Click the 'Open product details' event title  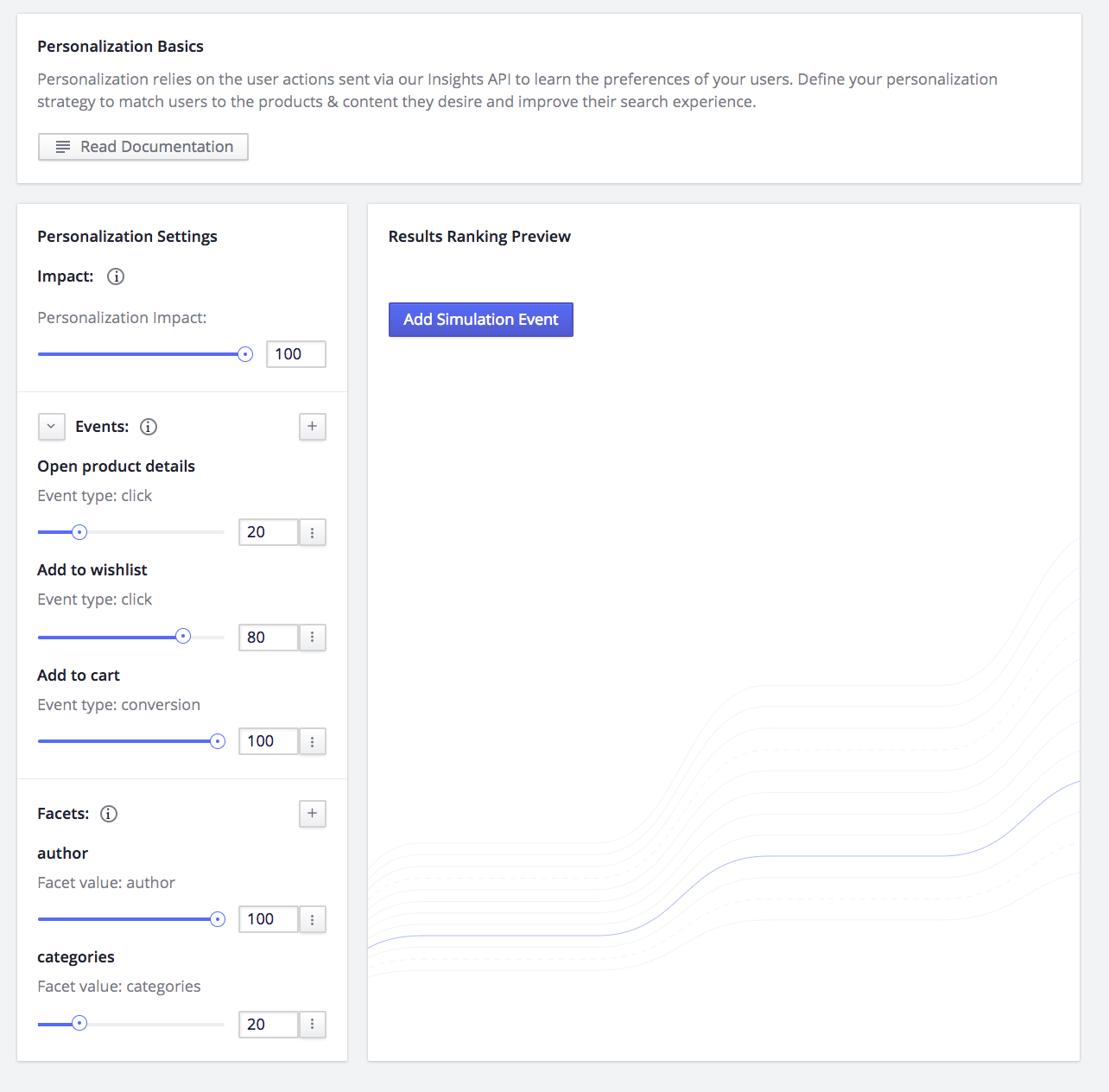tap(116, 467)
